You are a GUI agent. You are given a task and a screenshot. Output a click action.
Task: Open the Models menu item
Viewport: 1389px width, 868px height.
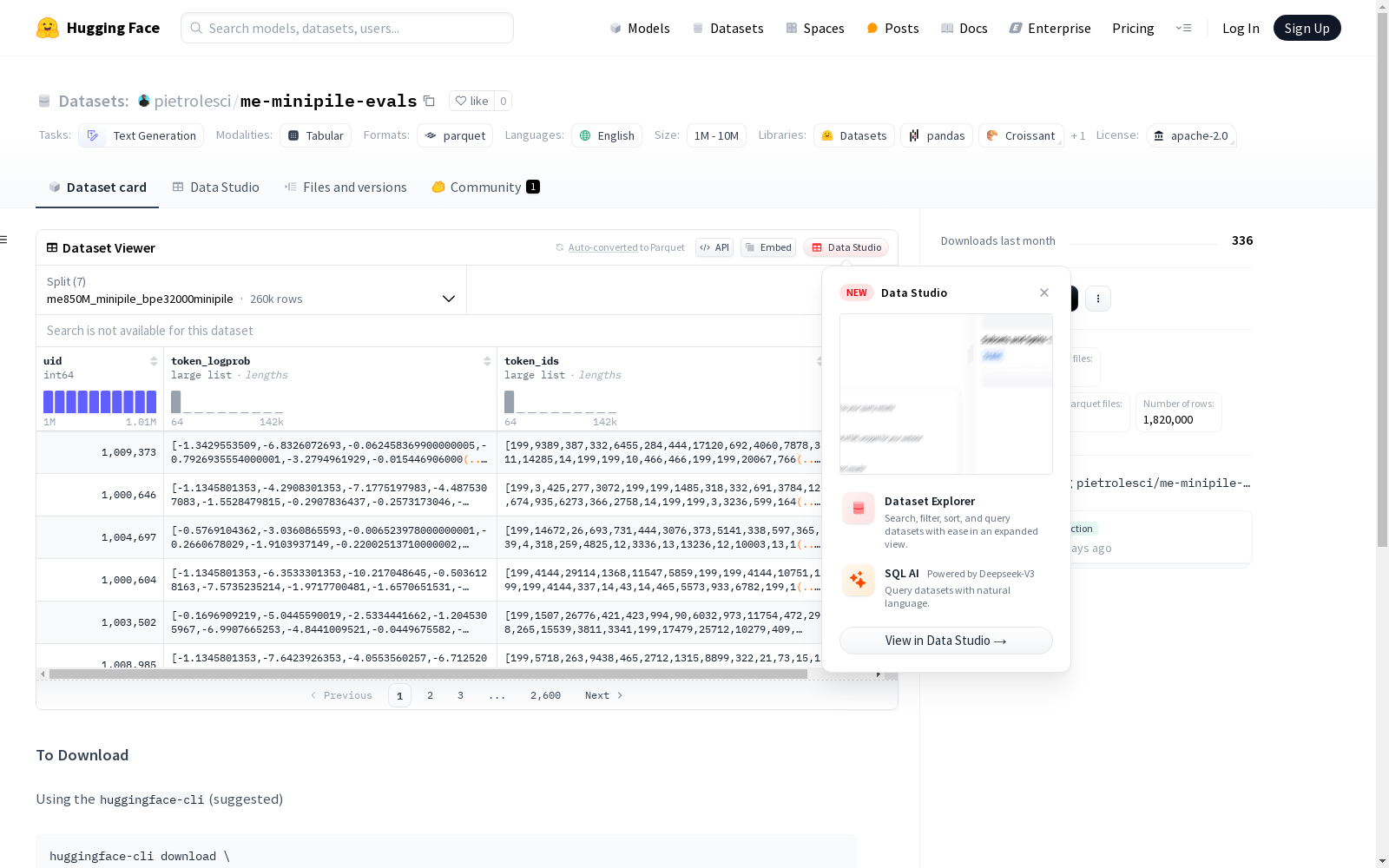[x=640, y=28]
